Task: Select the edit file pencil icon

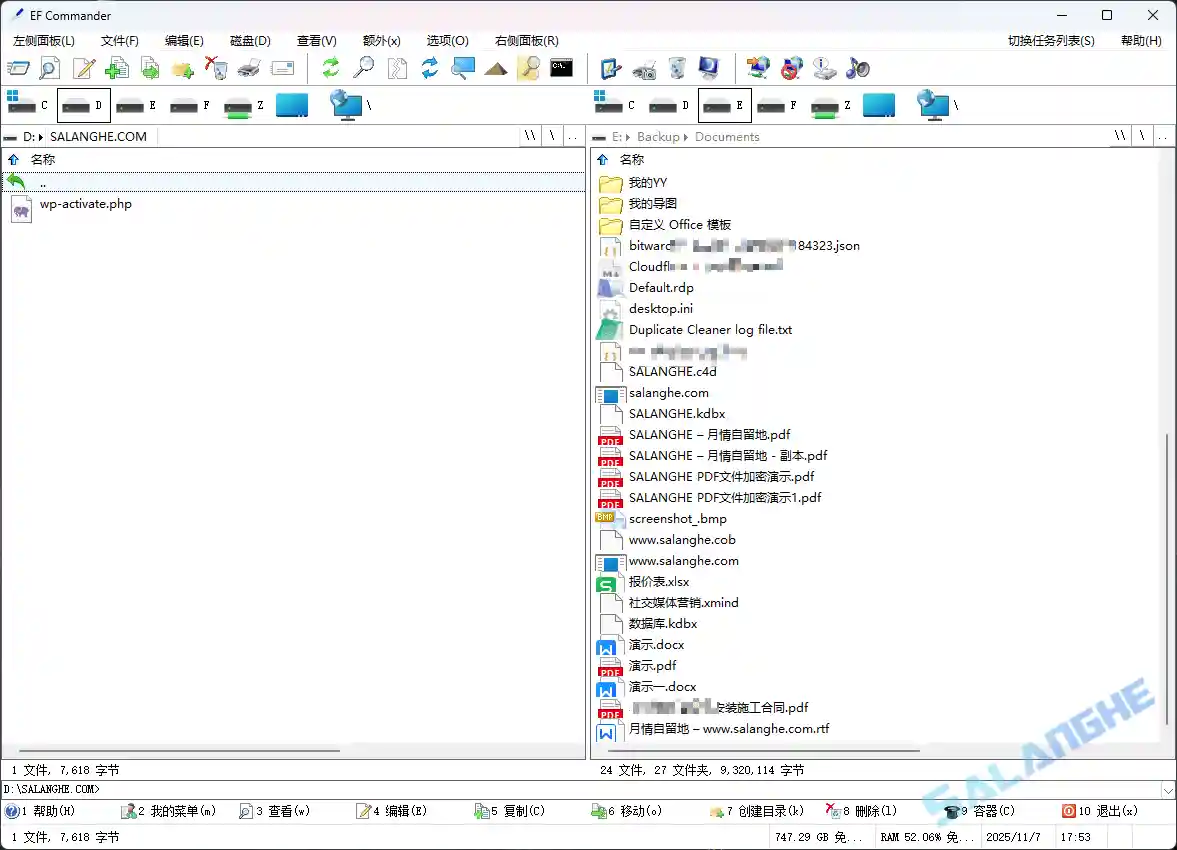Action: click(x=83, y=68)
